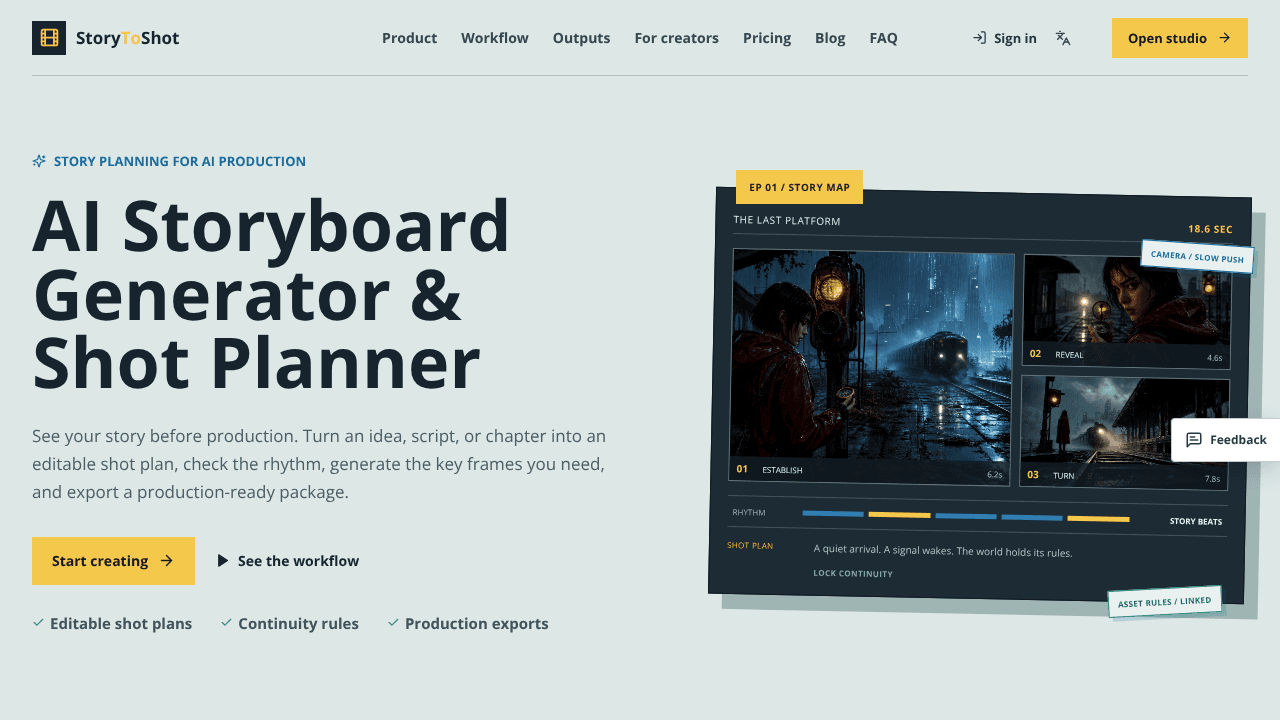Go to the FAQ nav link
The width and height of the screenshot is (1280, 720).
tap(883, 38)
